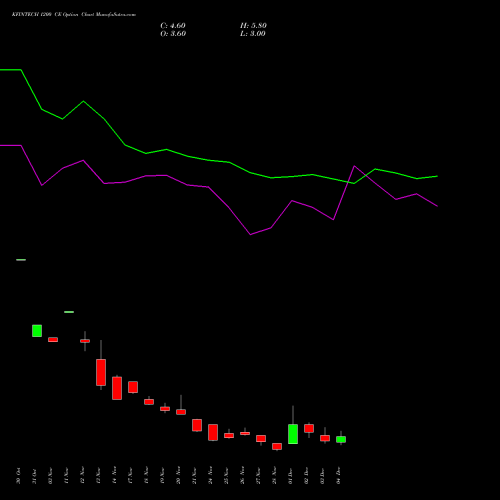
Task: Select the small red candle for 03 Nov
Action: (x=53, y=340)
